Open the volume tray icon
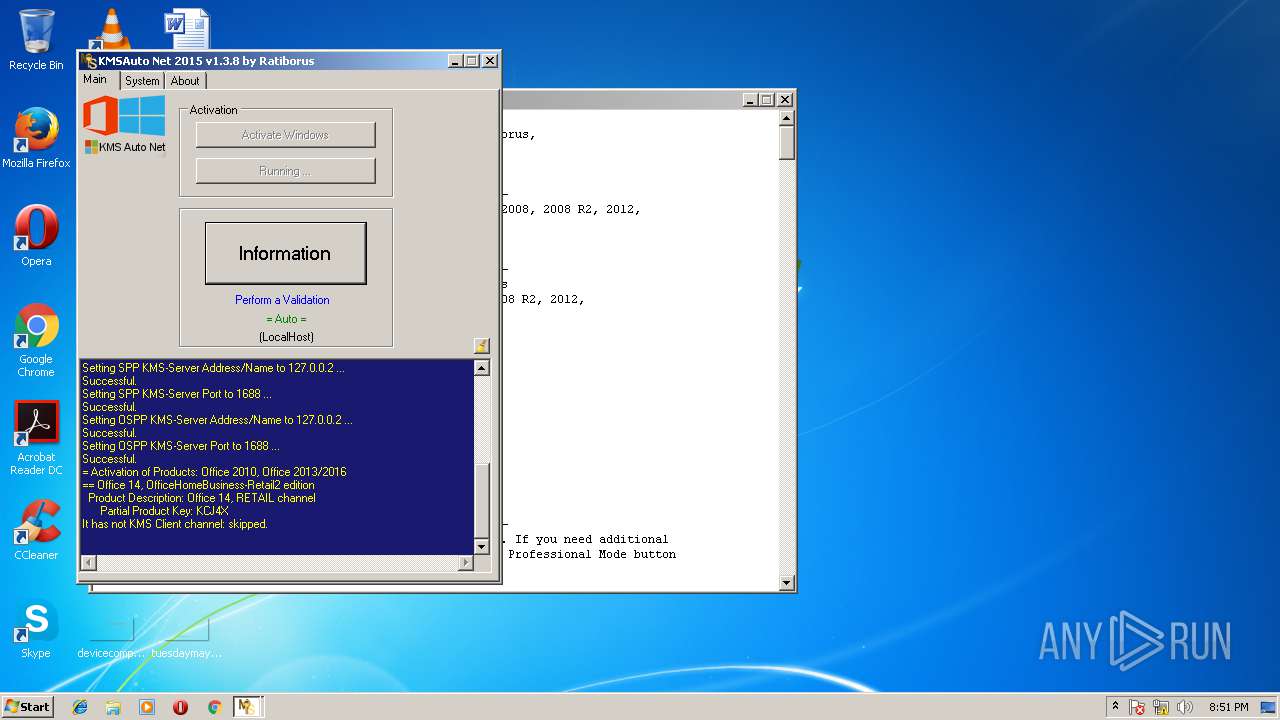This screenshot has height=720, width=1280. tap(1185, 707)
